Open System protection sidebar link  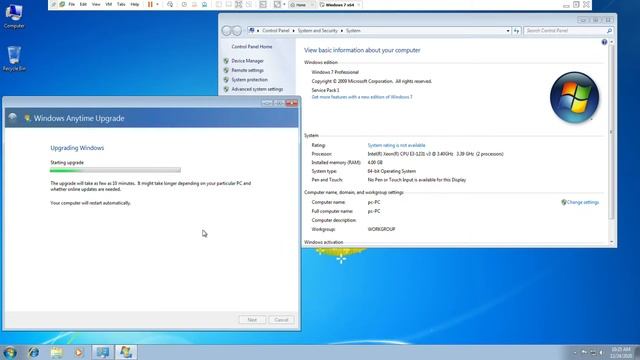[x=249, y=80]
